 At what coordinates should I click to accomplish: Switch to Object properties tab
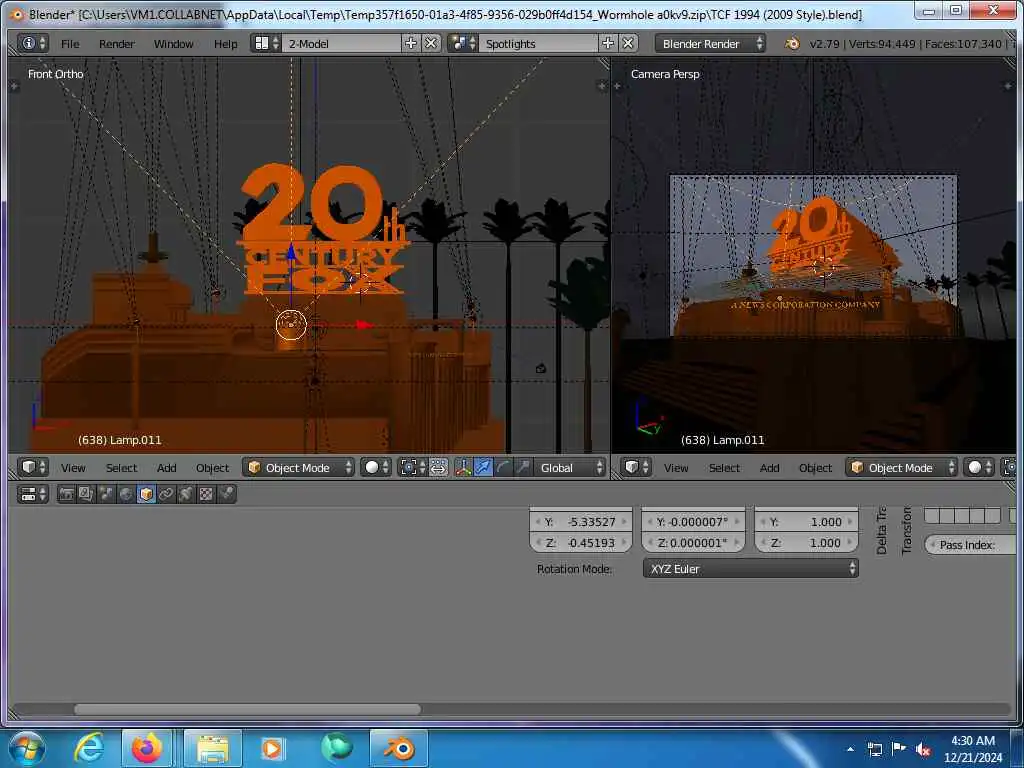[146, 494]
